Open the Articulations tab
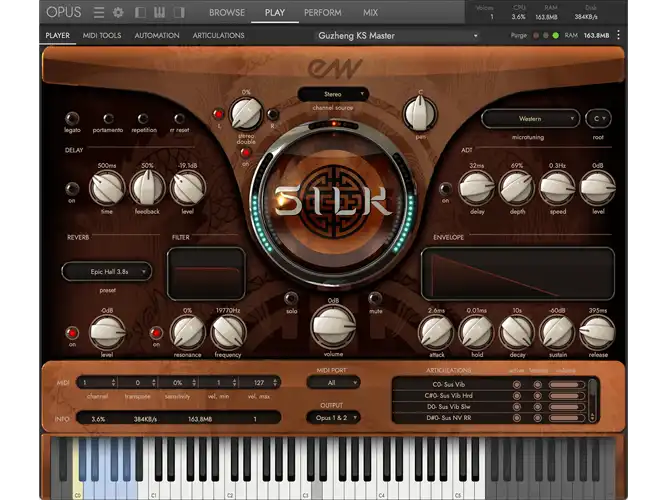Image resolution: width=667 pixels, height=500 pixels. 218,35
